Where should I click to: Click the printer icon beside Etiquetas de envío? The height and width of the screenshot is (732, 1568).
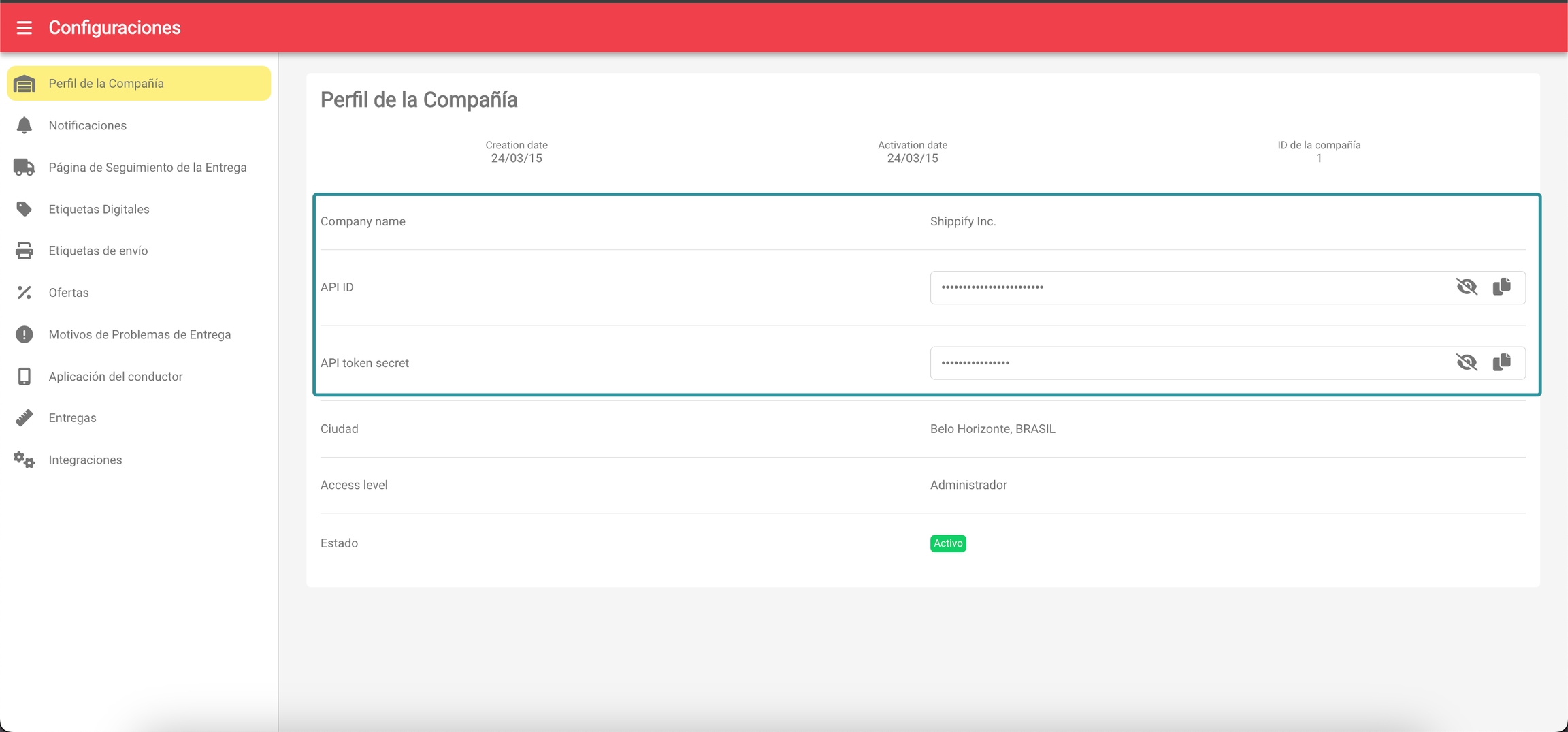click(24, 251)
